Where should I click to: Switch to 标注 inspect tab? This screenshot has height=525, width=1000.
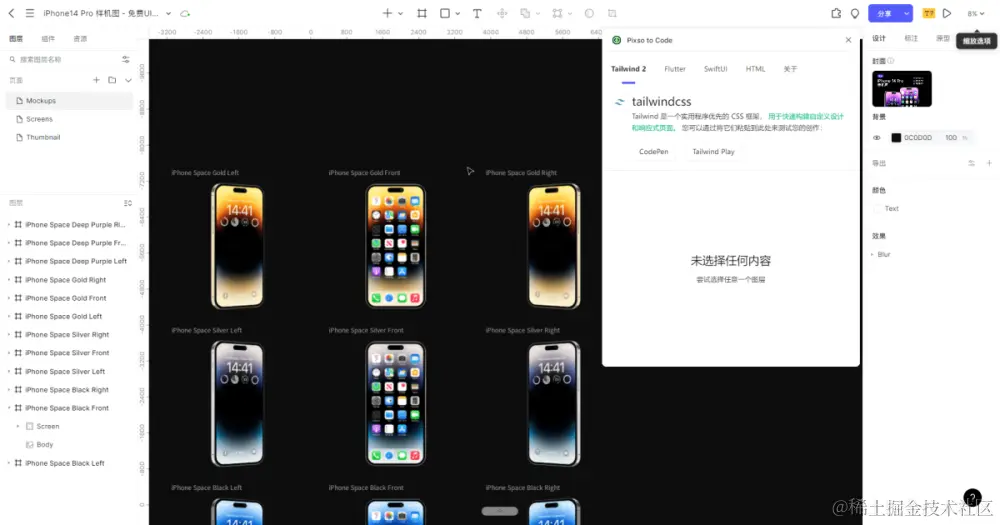coord(911,38)
